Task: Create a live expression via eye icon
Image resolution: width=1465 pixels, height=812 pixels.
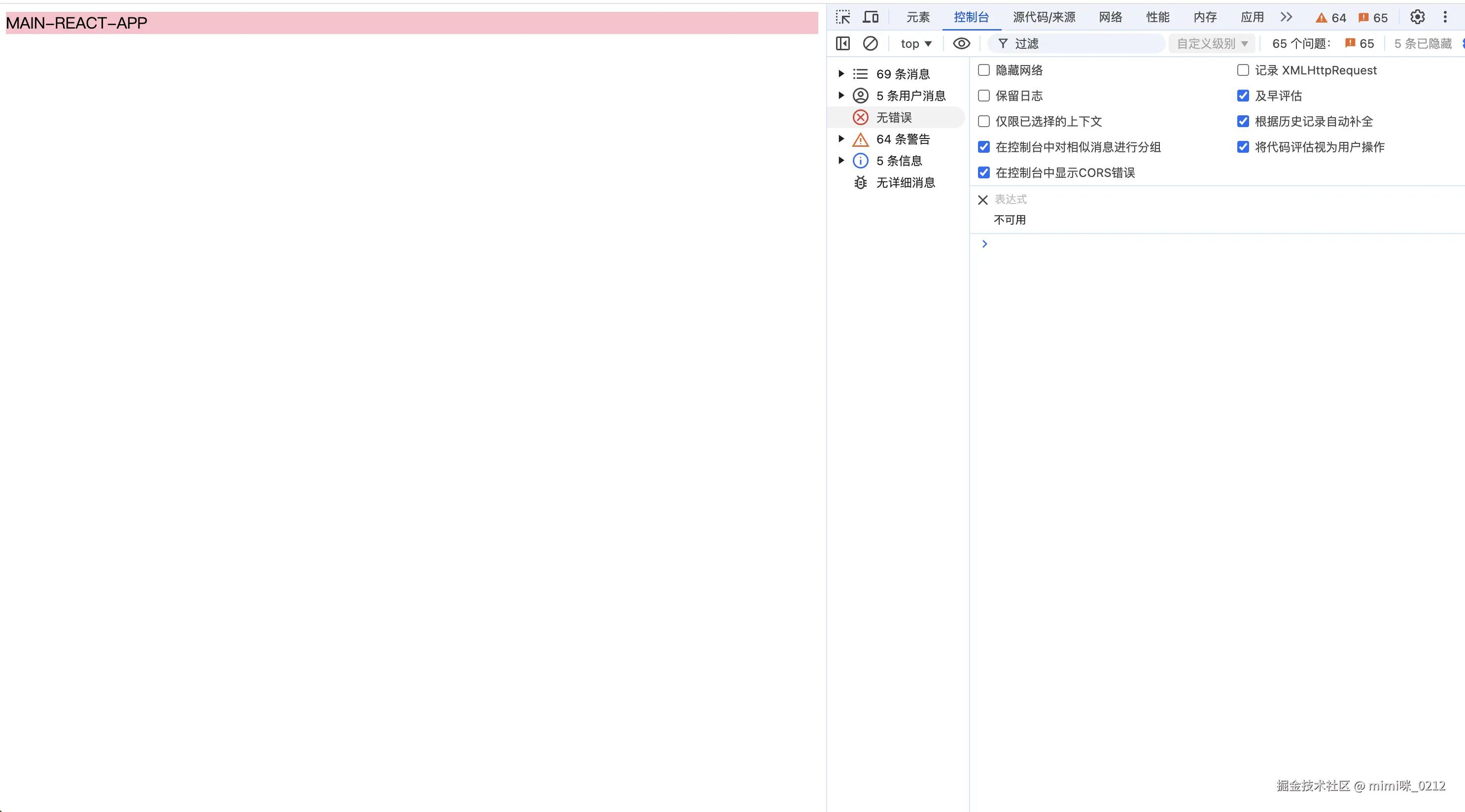Action: [x=961, y=43]
